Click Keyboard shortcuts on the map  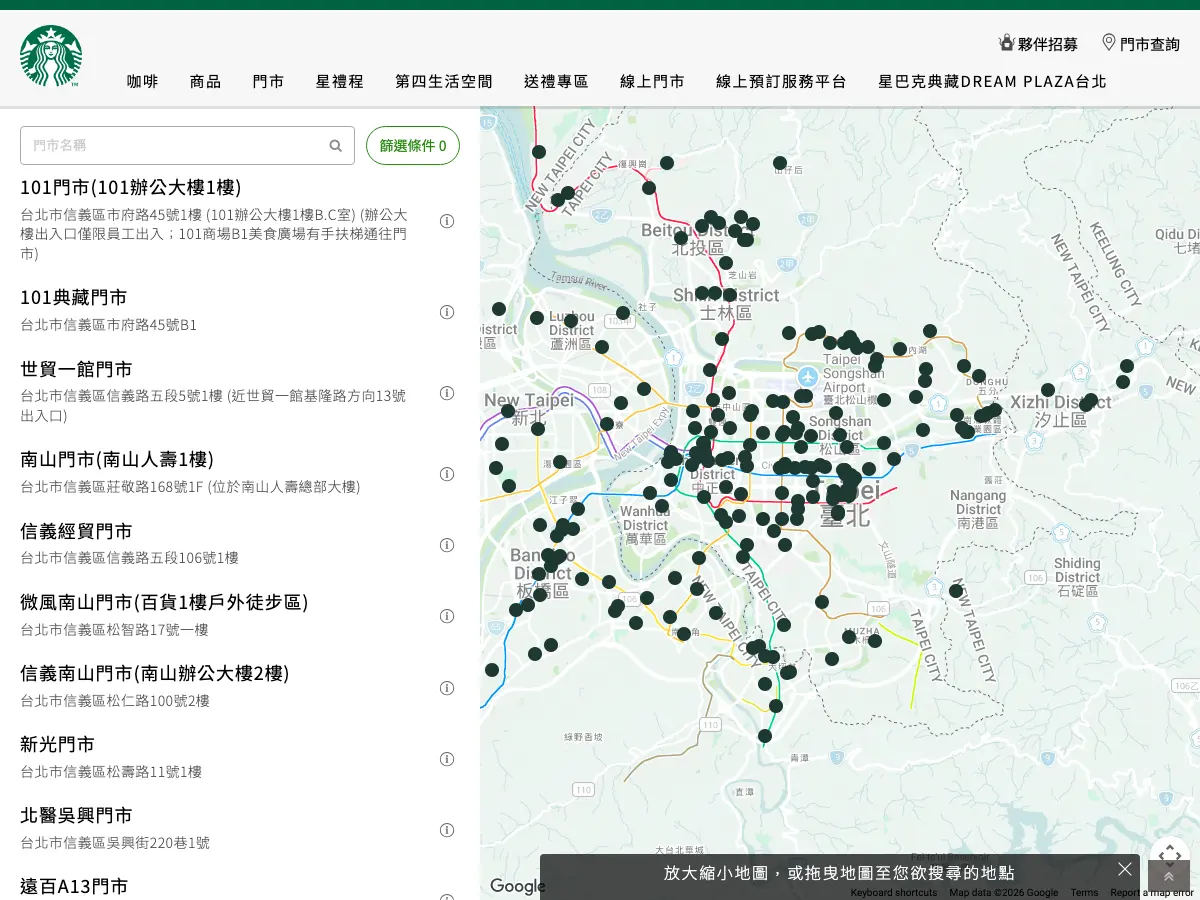pyautogui.click(x=894, y=892)
